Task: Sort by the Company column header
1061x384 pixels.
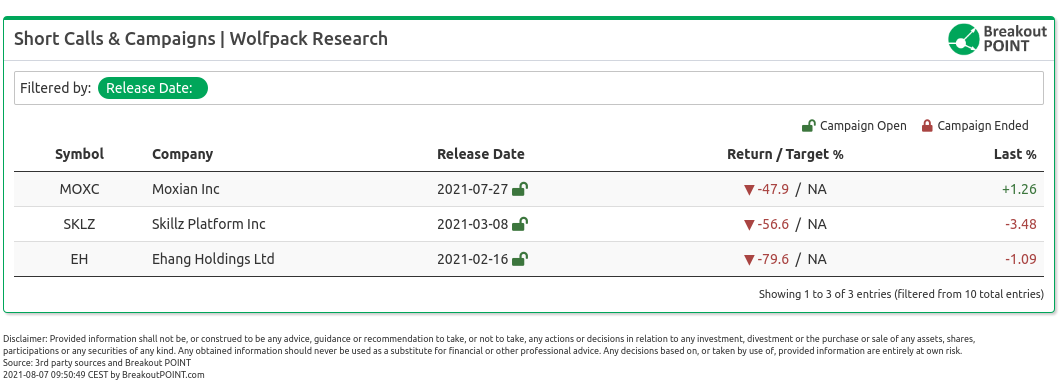Action: [x=182, y=154]
